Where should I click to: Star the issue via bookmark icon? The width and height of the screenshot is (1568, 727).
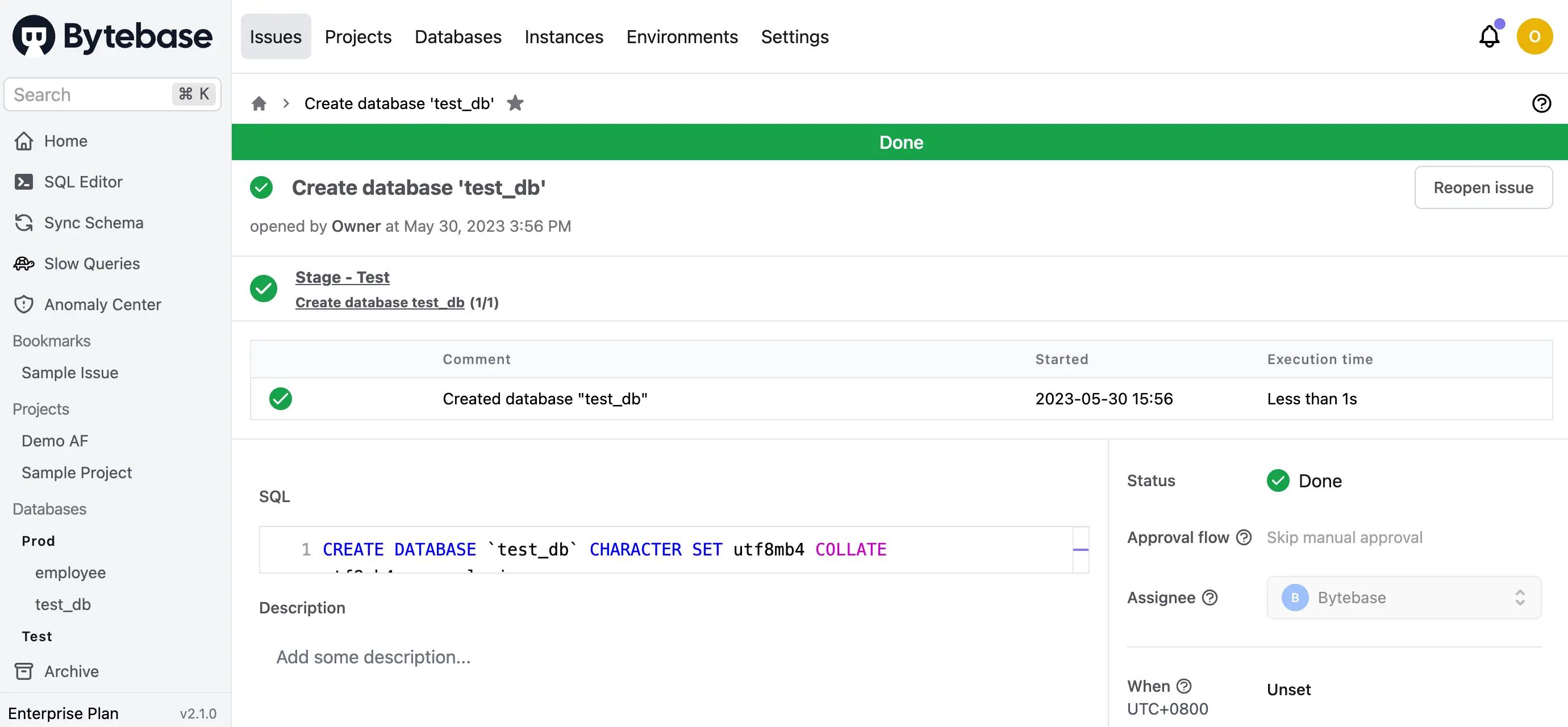[515, 103]
